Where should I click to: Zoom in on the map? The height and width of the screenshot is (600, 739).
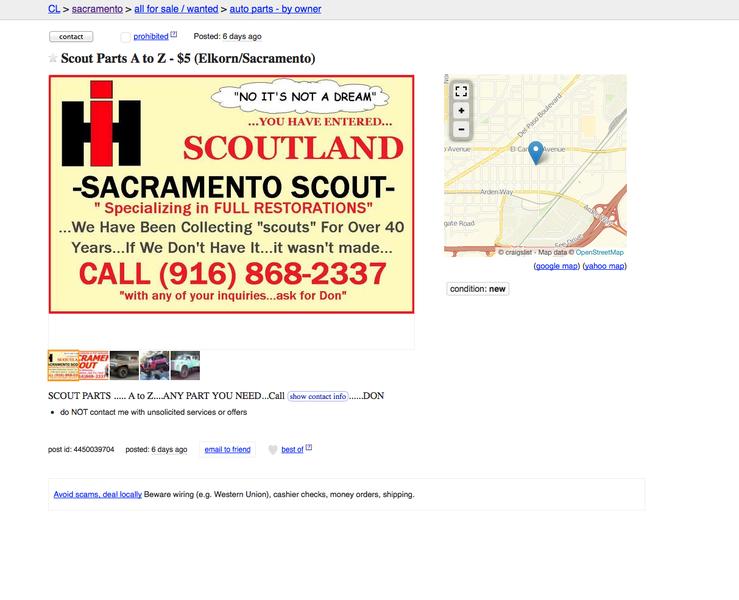tap(461, 111)
